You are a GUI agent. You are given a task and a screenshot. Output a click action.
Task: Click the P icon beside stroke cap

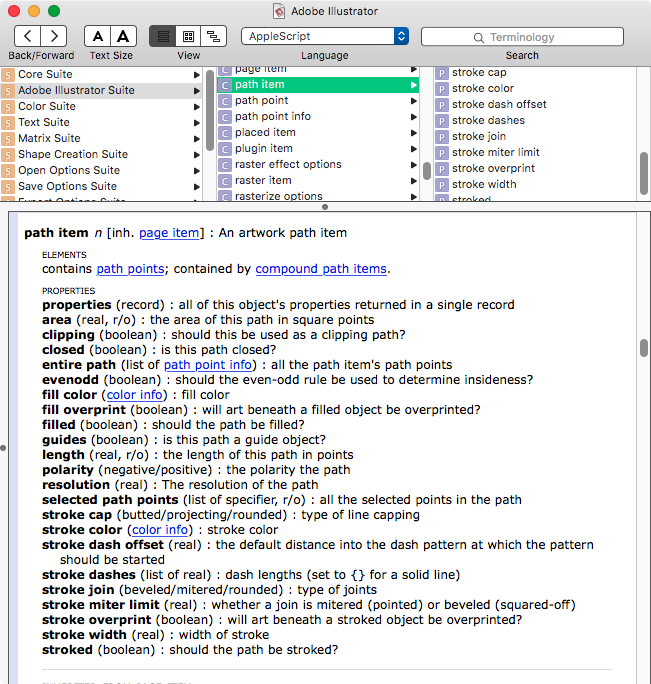(442, 73)
